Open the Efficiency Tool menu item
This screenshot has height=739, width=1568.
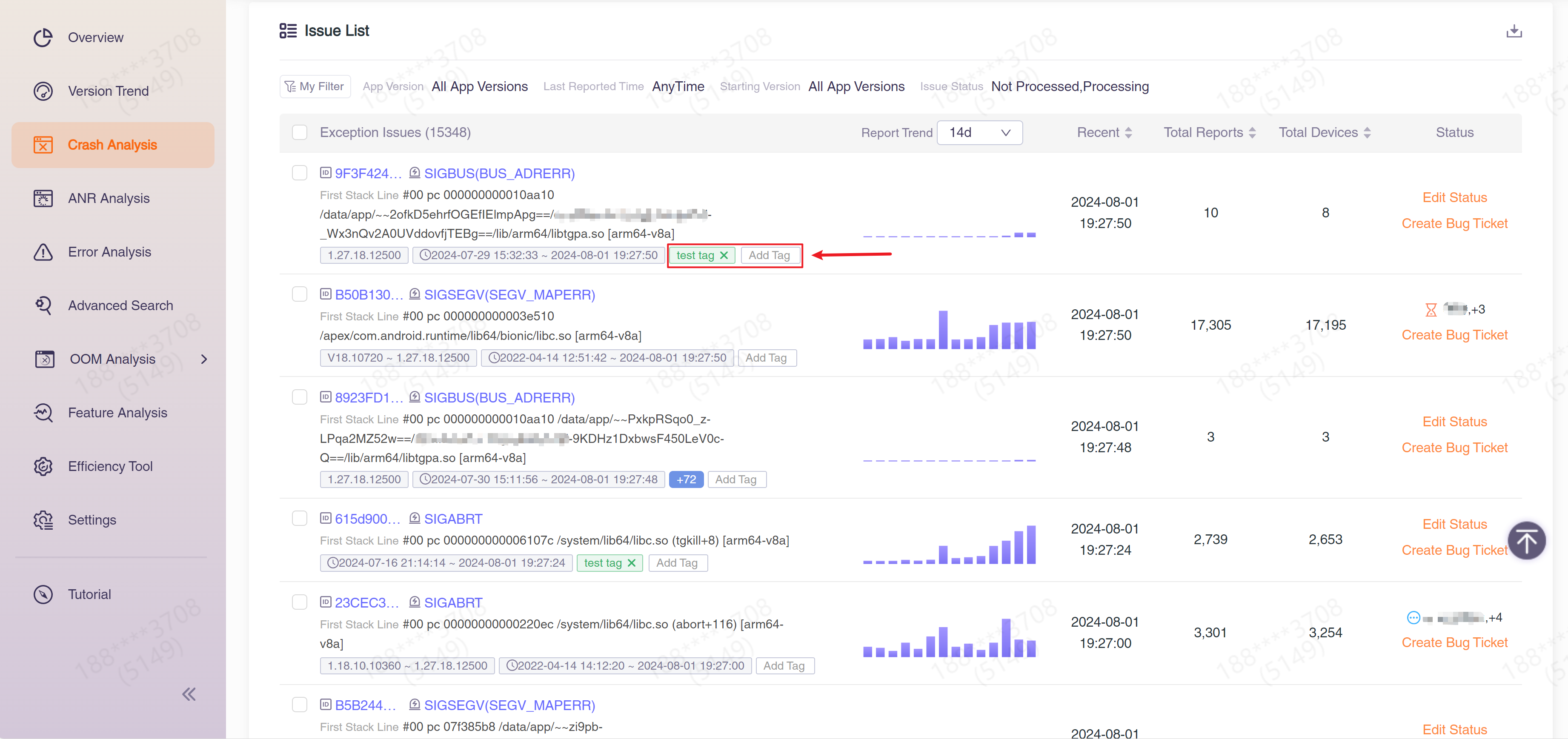(x=113, y=467)
